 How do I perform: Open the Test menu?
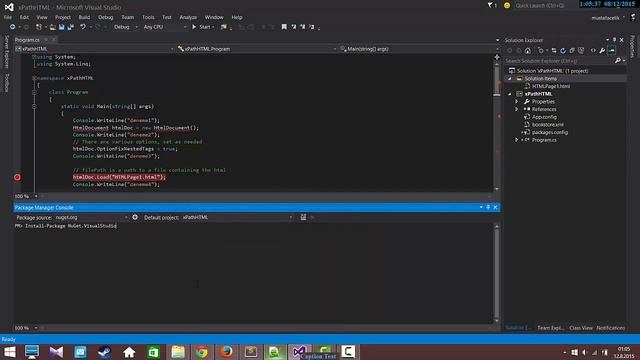(167, 17)
